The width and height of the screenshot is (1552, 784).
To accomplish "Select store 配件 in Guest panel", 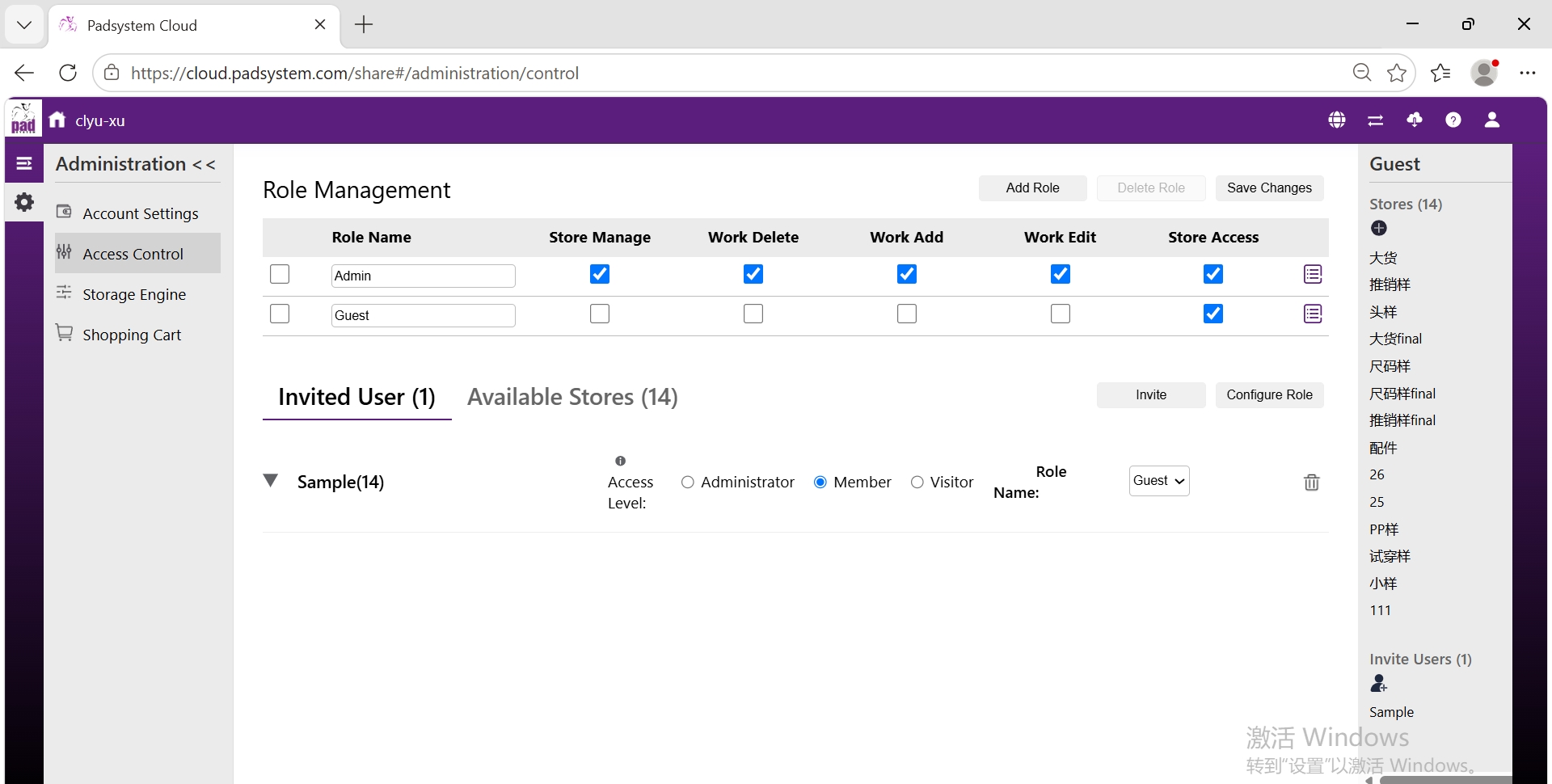I will tap(1383, 448).
